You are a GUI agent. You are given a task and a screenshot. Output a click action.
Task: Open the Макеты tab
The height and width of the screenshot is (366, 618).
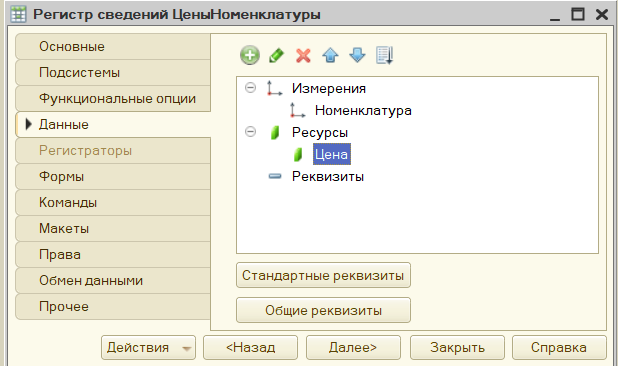(113, 229)
